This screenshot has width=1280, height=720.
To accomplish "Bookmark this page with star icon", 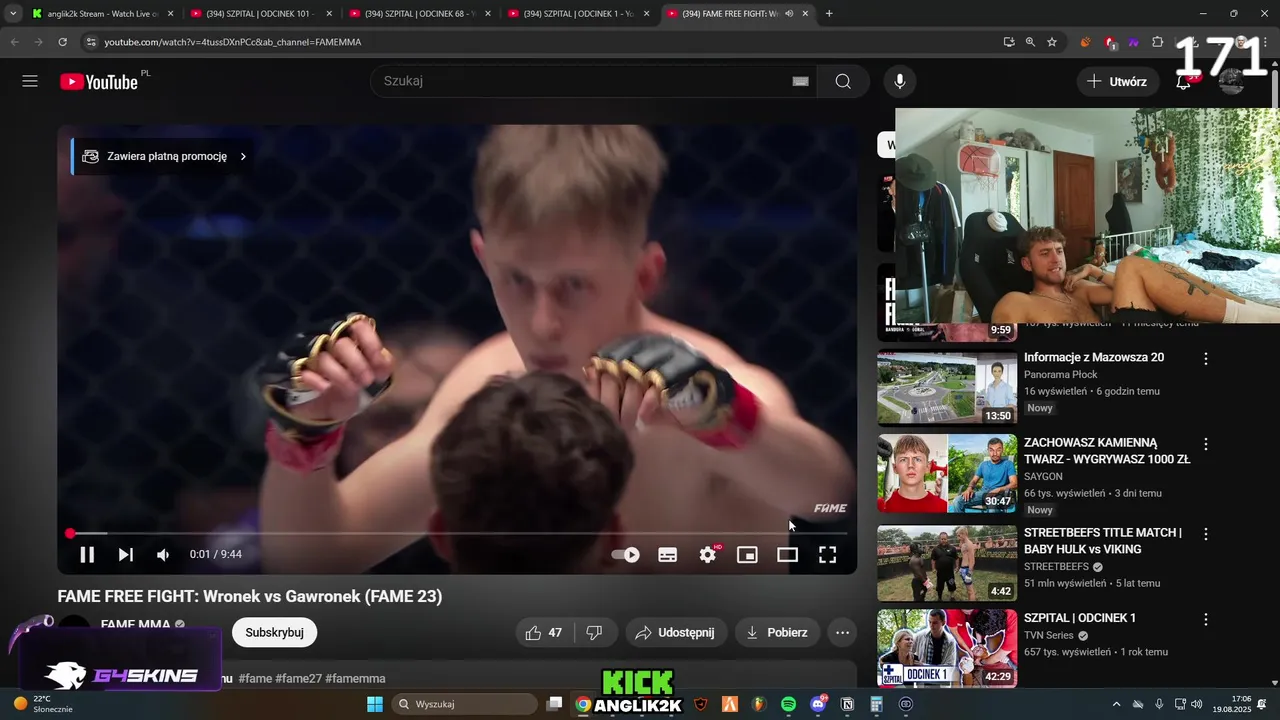I will 1052,42.
